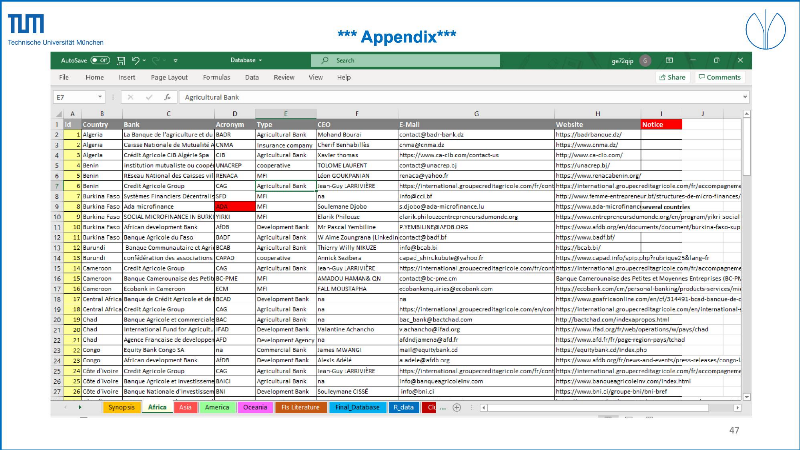Select column E header

coord(286,114)
